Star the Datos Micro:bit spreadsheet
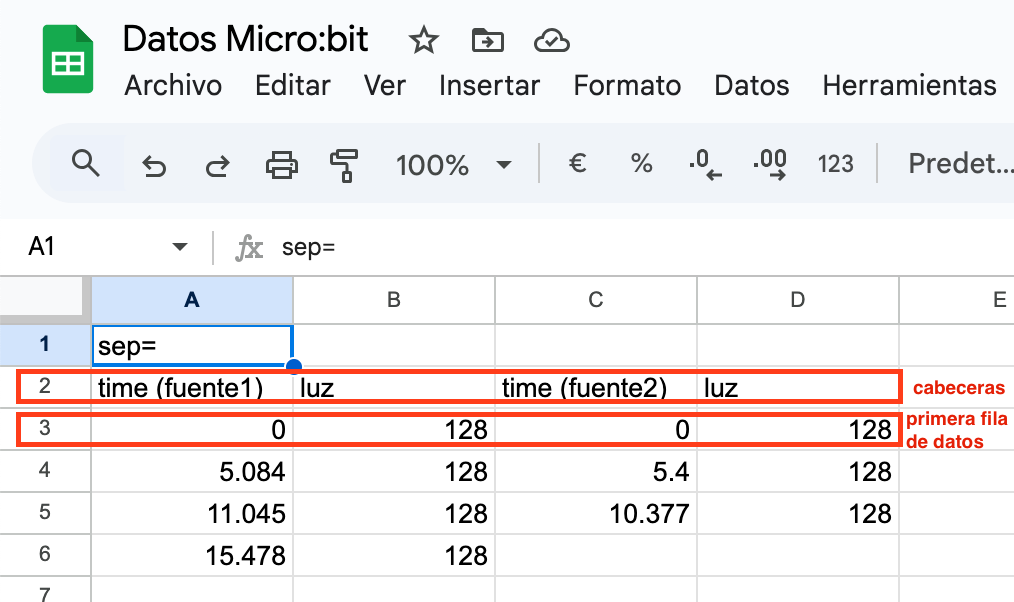The image size is (1014, 602). tap(423, 40)
